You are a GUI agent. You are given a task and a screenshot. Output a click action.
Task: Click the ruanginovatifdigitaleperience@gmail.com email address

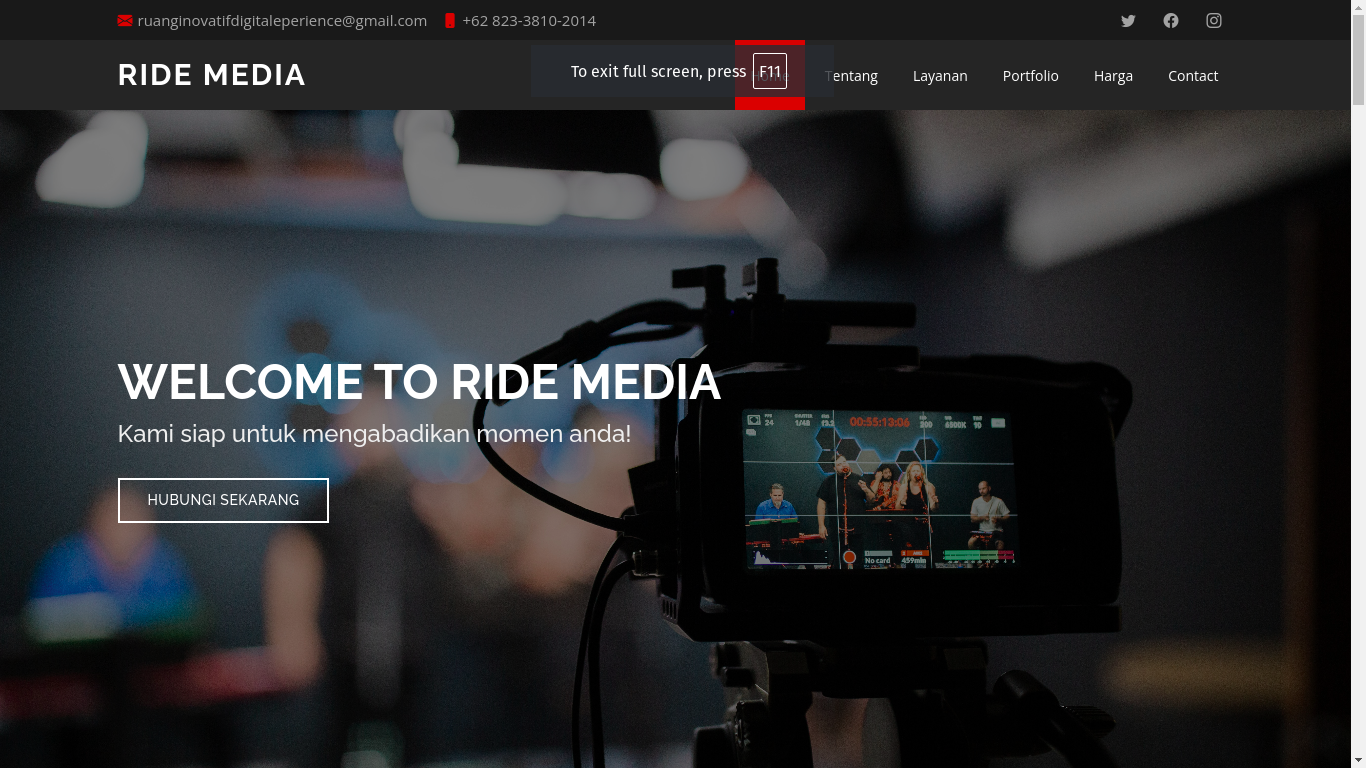pyautogui.click(x=282, y=21)
